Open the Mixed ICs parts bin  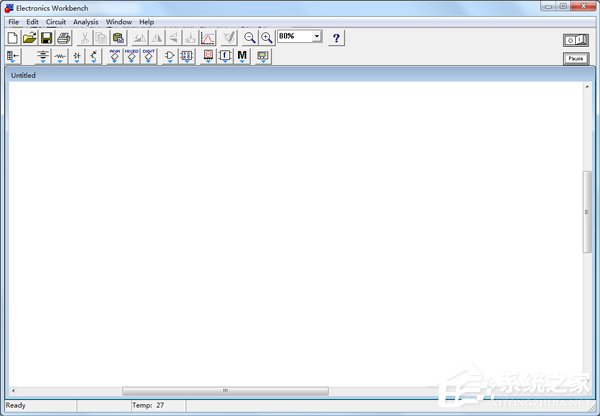point(131,56)
